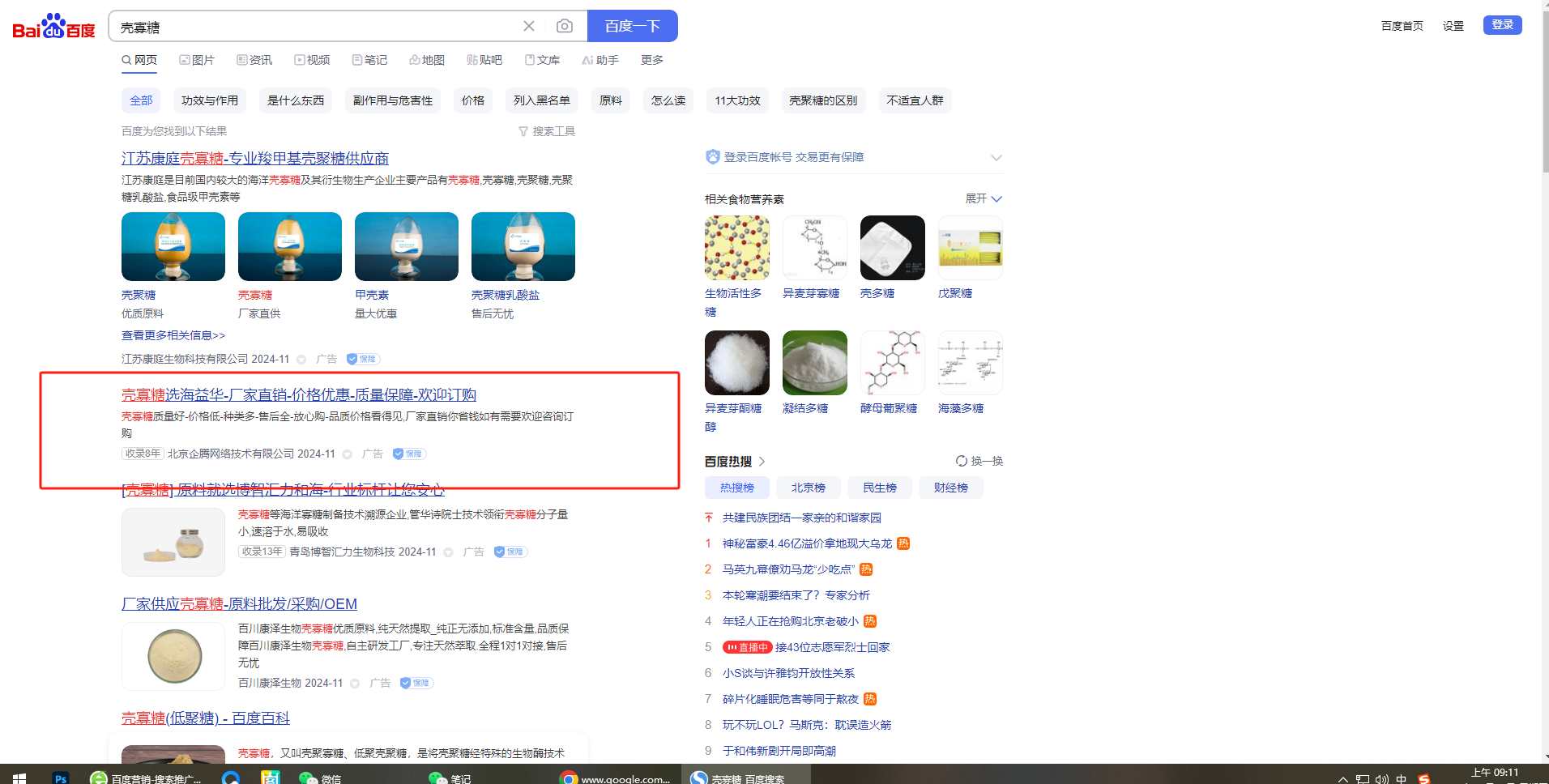Screen dimensions: 1549x784
Task: Select the 热搜榜 tab
Action: [737, 488]
